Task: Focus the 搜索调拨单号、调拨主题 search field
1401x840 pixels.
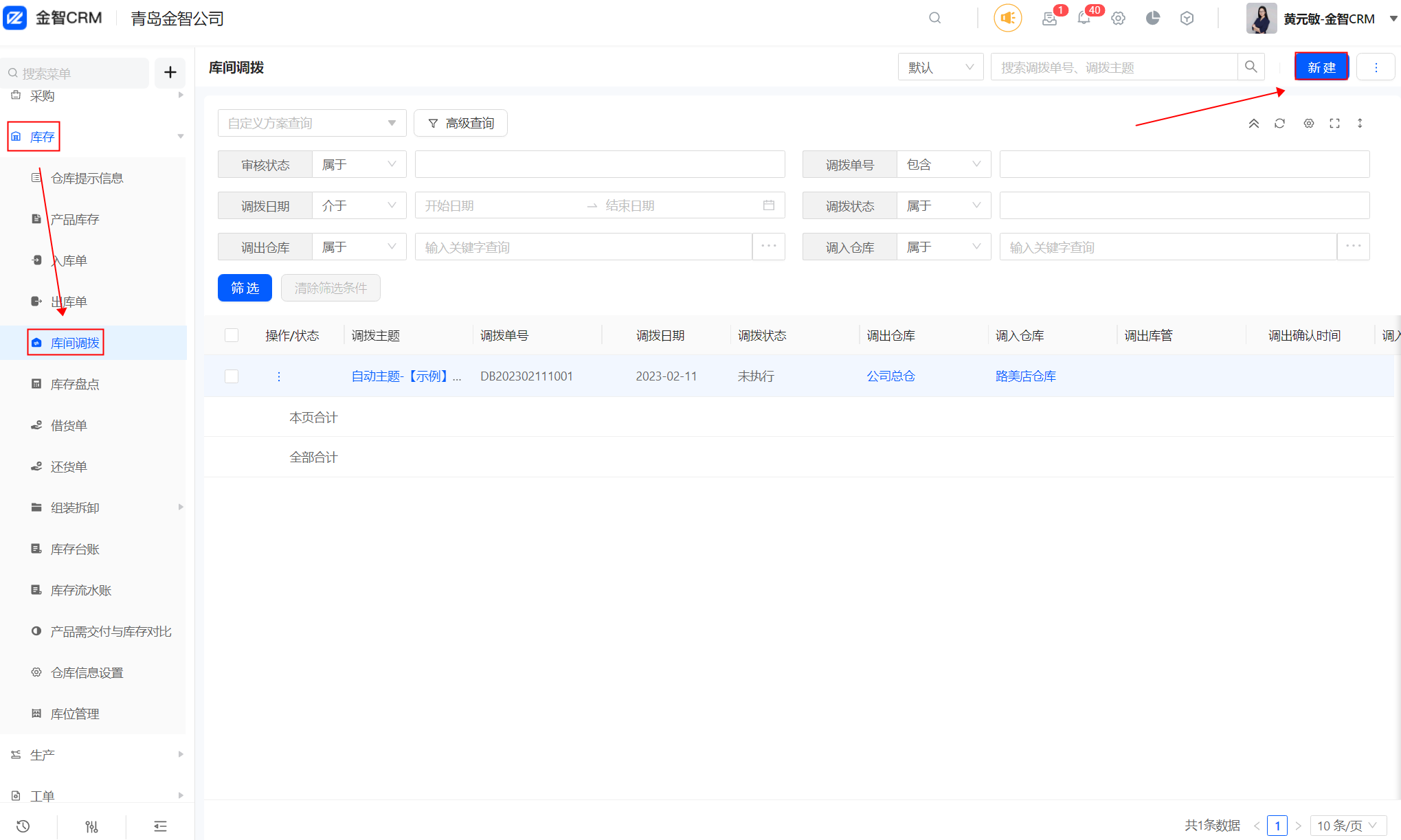Action: tap(1114, 67)
